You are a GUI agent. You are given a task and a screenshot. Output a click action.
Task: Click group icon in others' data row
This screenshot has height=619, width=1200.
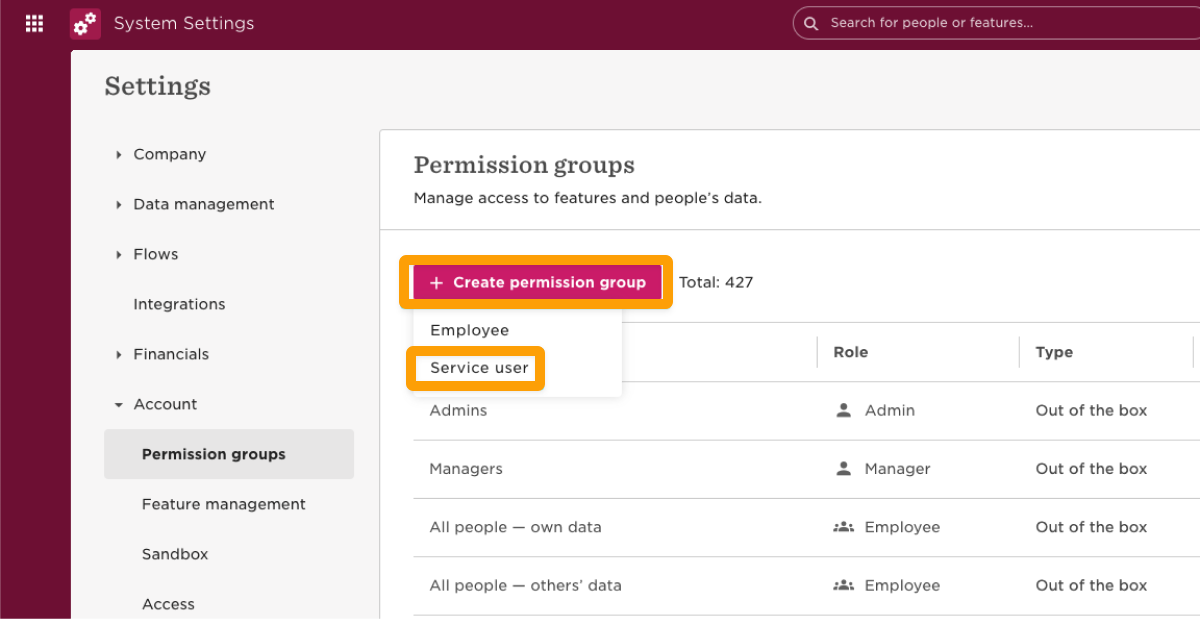coord(843,585)
